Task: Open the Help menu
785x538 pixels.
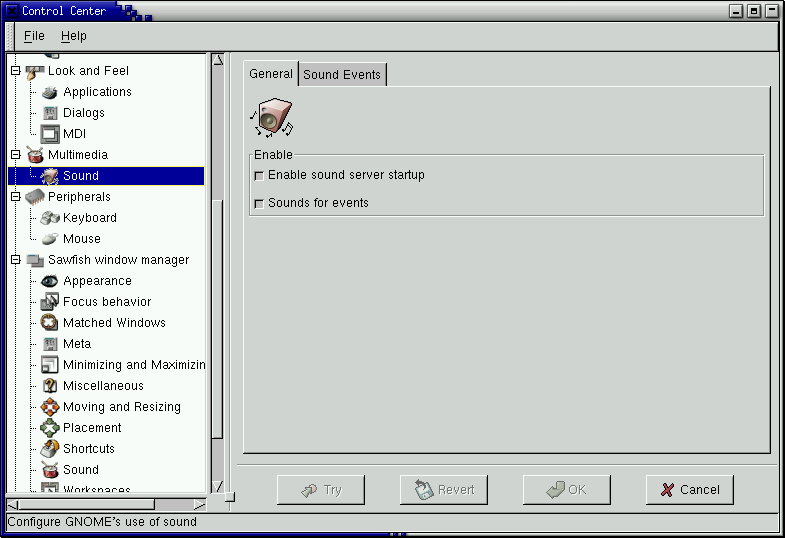Action: (x=73, y=36)
